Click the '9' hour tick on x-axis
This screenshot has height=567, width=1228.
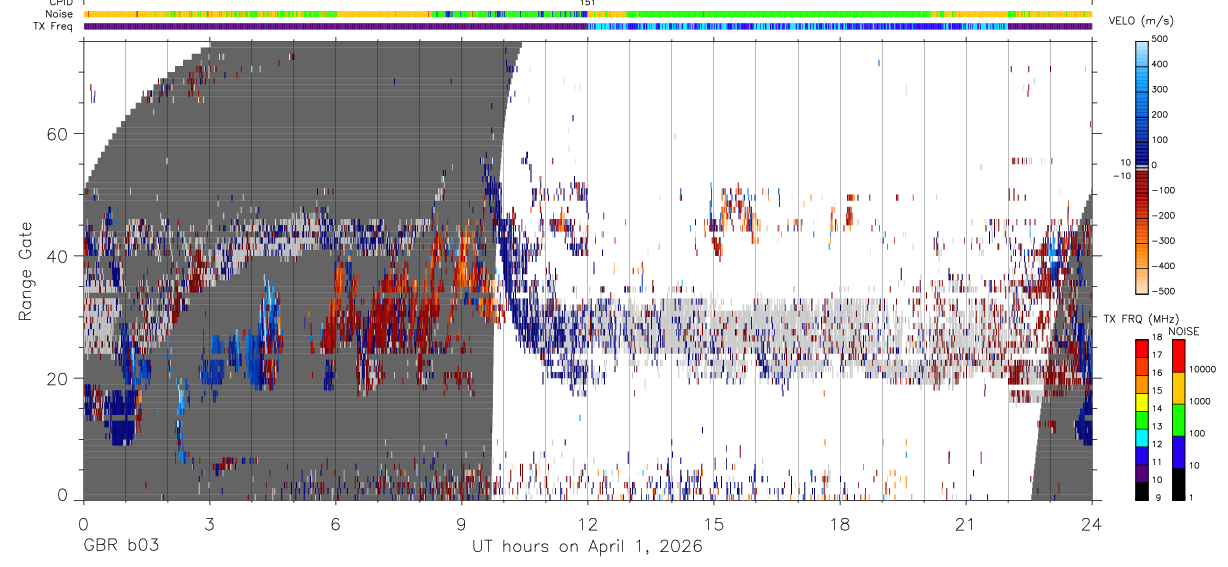(461, 524)
